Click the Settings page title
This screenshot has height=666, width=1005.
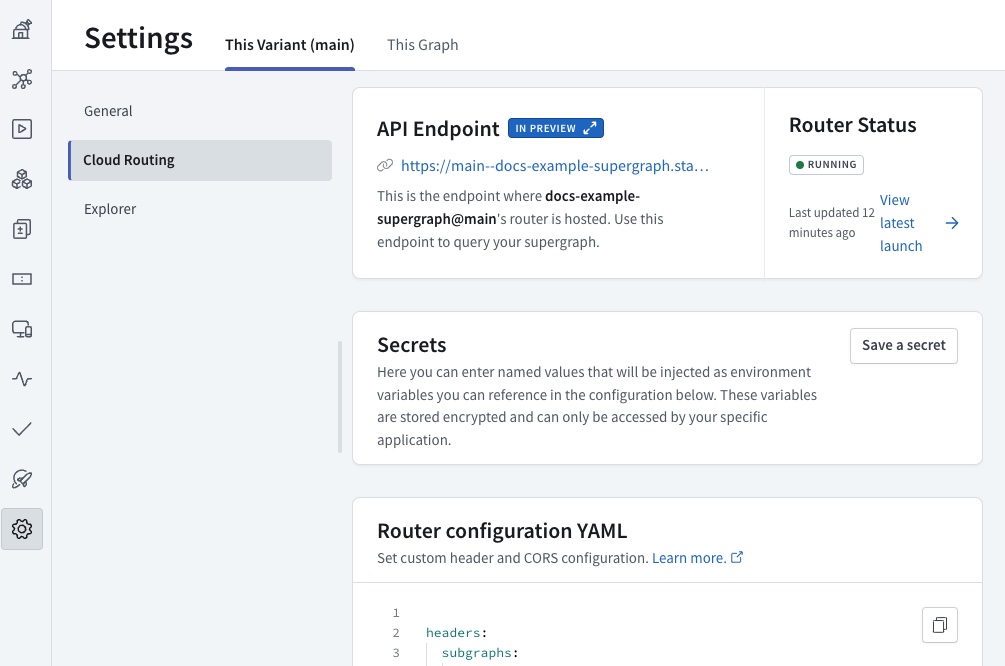pos(138,38)
